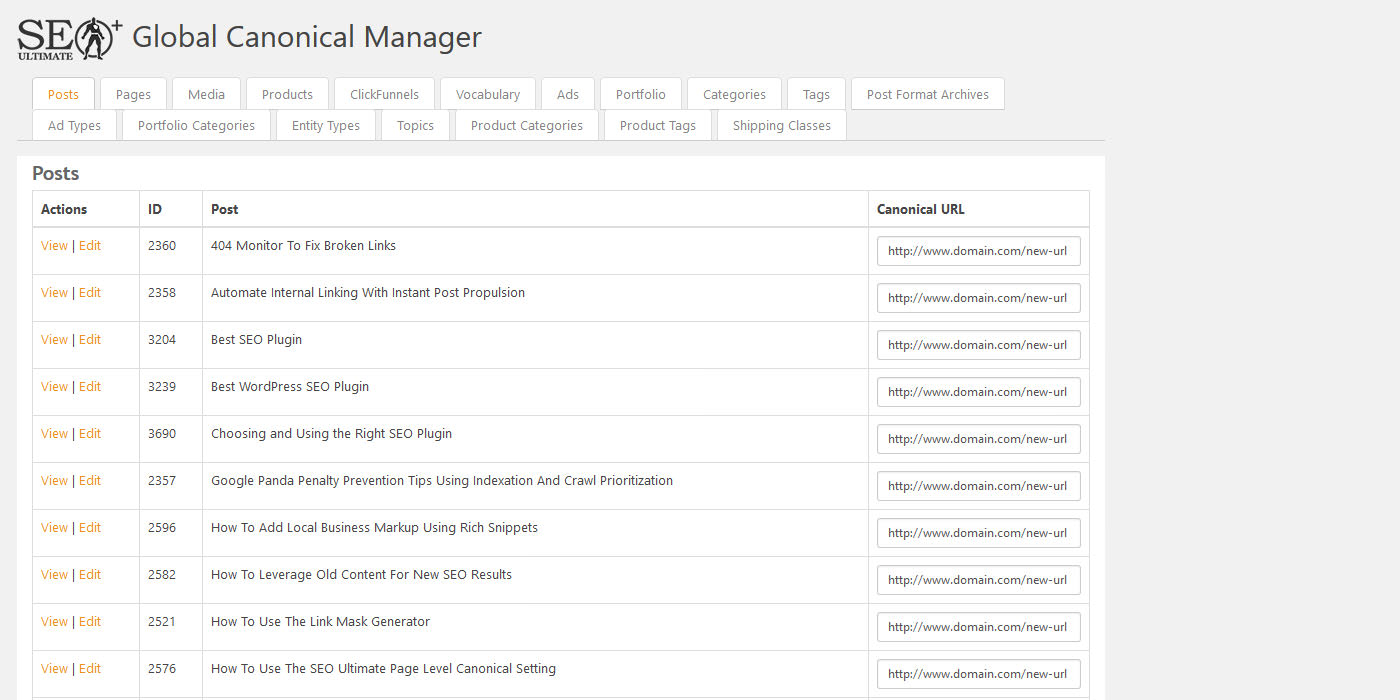
Task: Switch to the Shipping Classes tab
Action: pyautogui.click(x=781, y=125)
